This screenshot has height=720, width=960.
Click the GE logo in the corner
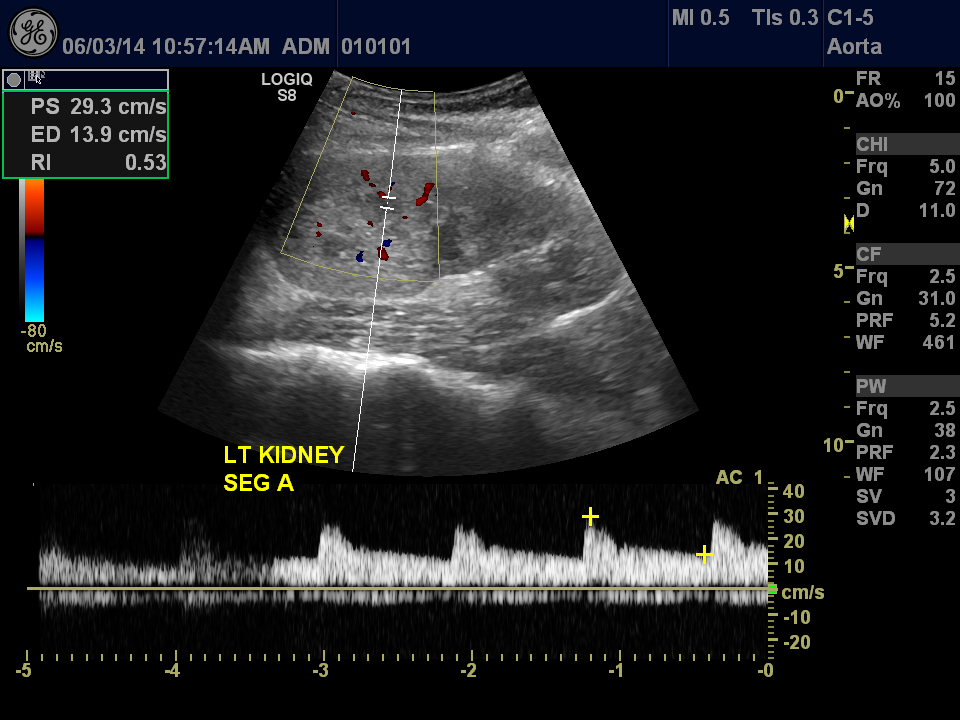point(33,33)
